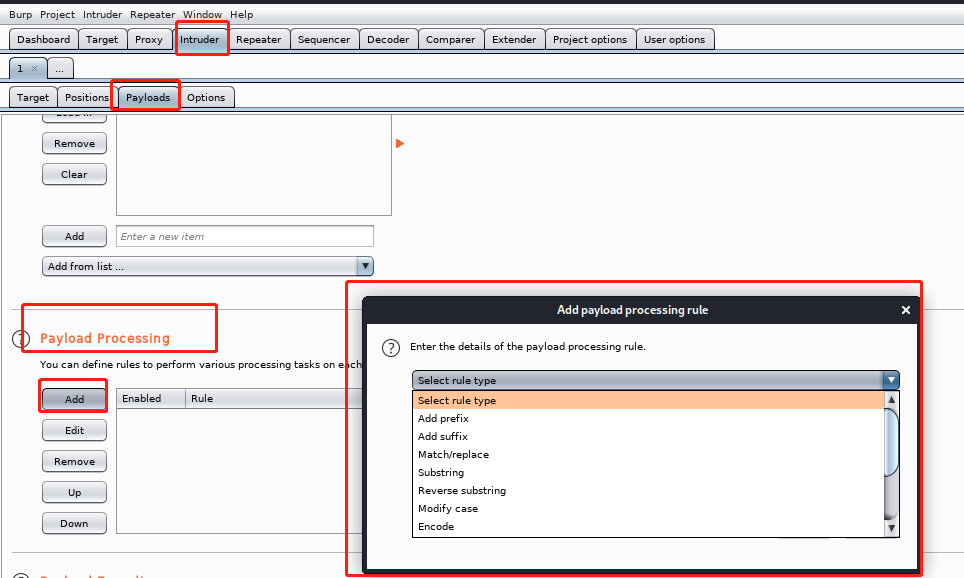Click the orange arrow beside the payload list
The image size is (964, 578).
tap(400, 144)
